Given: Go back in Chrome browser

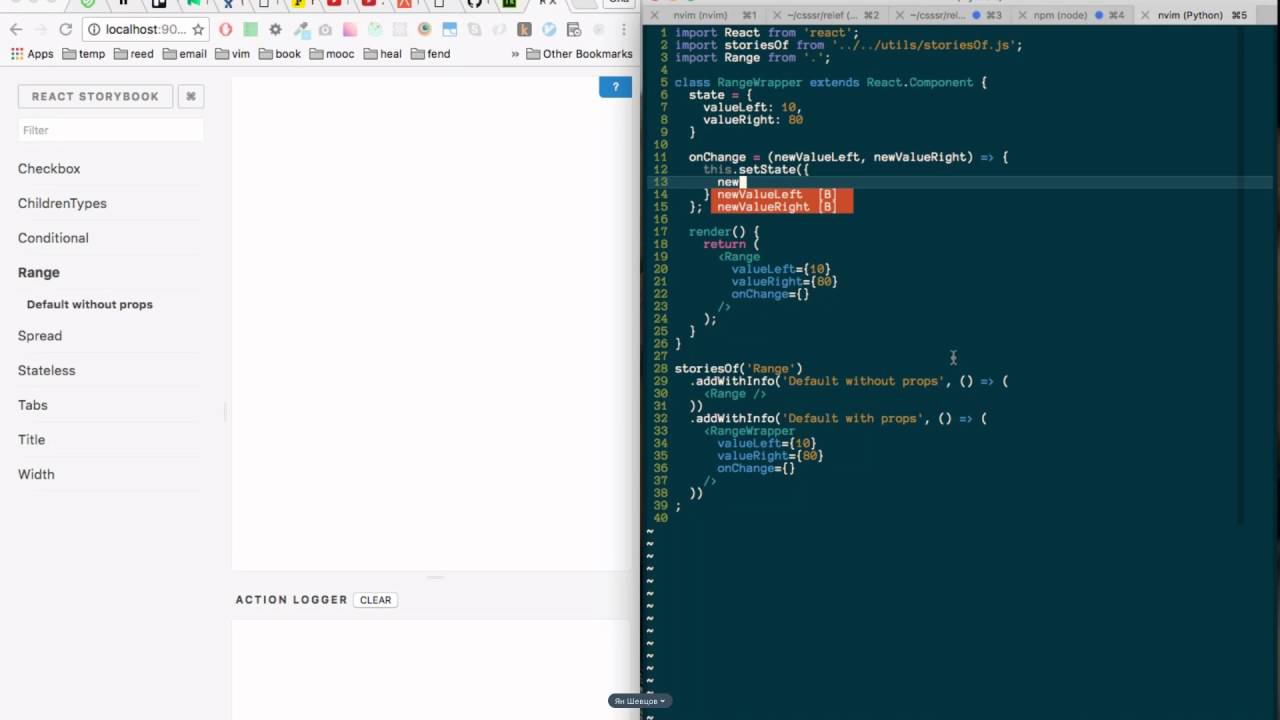Looking at the screenshot, I should (16, 30).
